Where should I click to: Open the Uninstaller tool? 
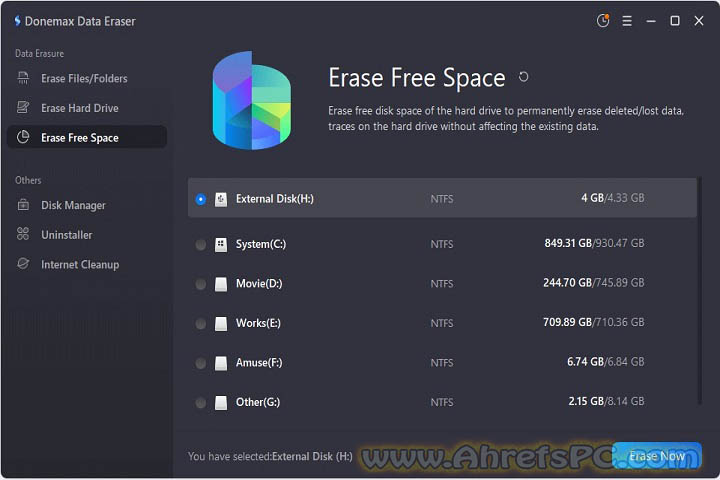[87, 234]
